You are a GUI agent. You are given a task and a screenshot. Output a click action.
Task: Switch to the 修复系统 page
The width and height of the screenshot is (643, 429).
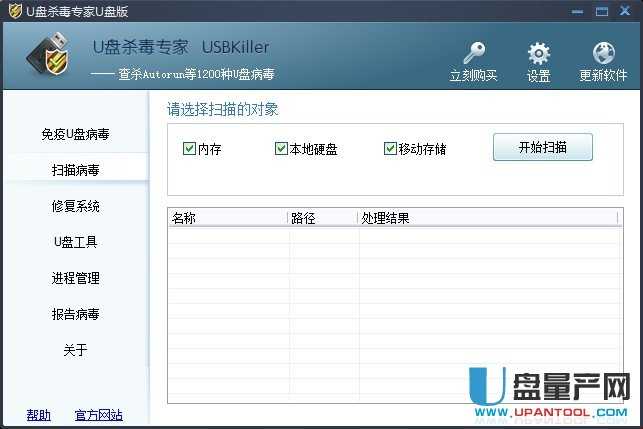click(x=75, y=206)
